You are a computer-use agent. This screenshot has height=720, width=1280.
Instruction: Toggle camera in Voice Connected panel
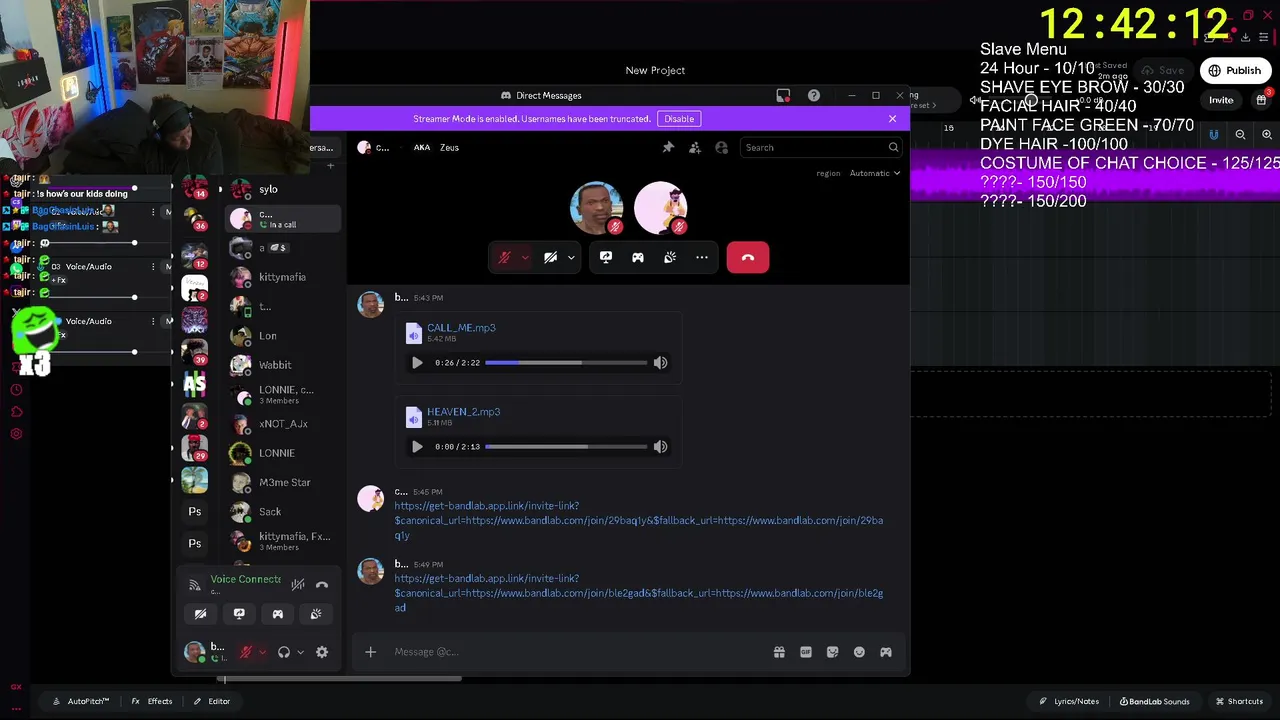(200, 614)
